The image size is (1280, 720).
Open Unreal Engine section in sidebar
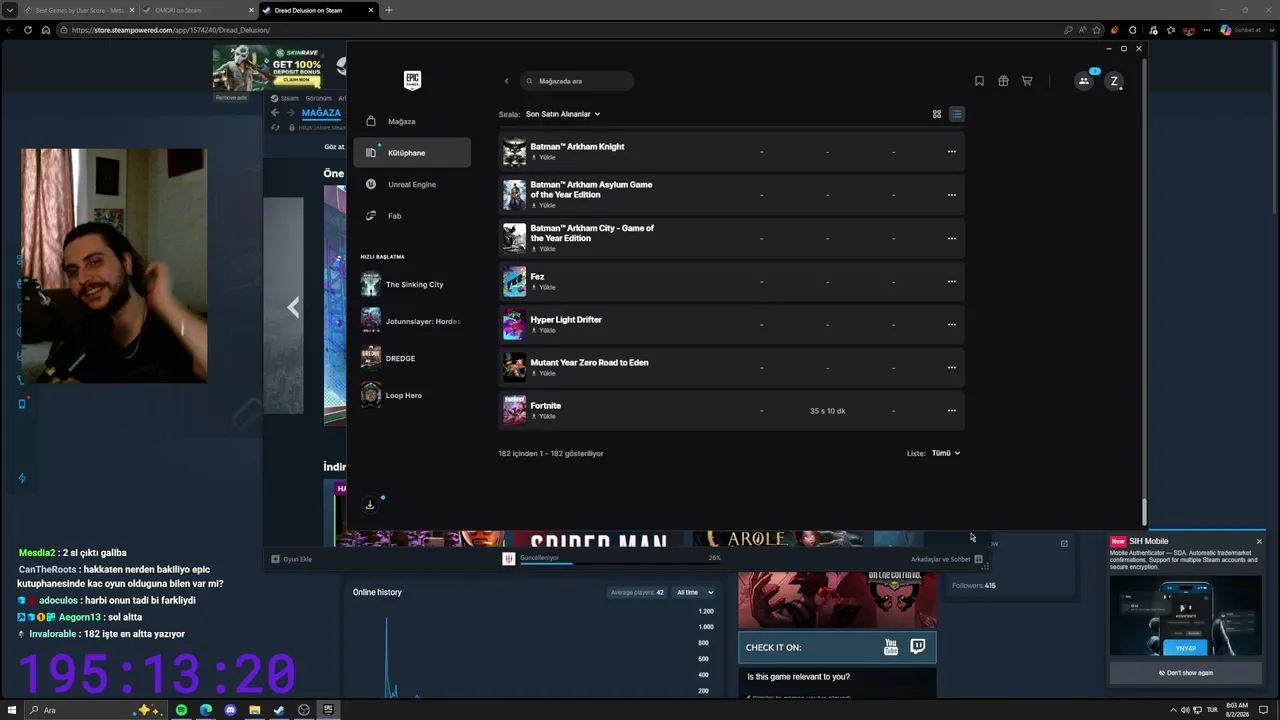[412, 184]
